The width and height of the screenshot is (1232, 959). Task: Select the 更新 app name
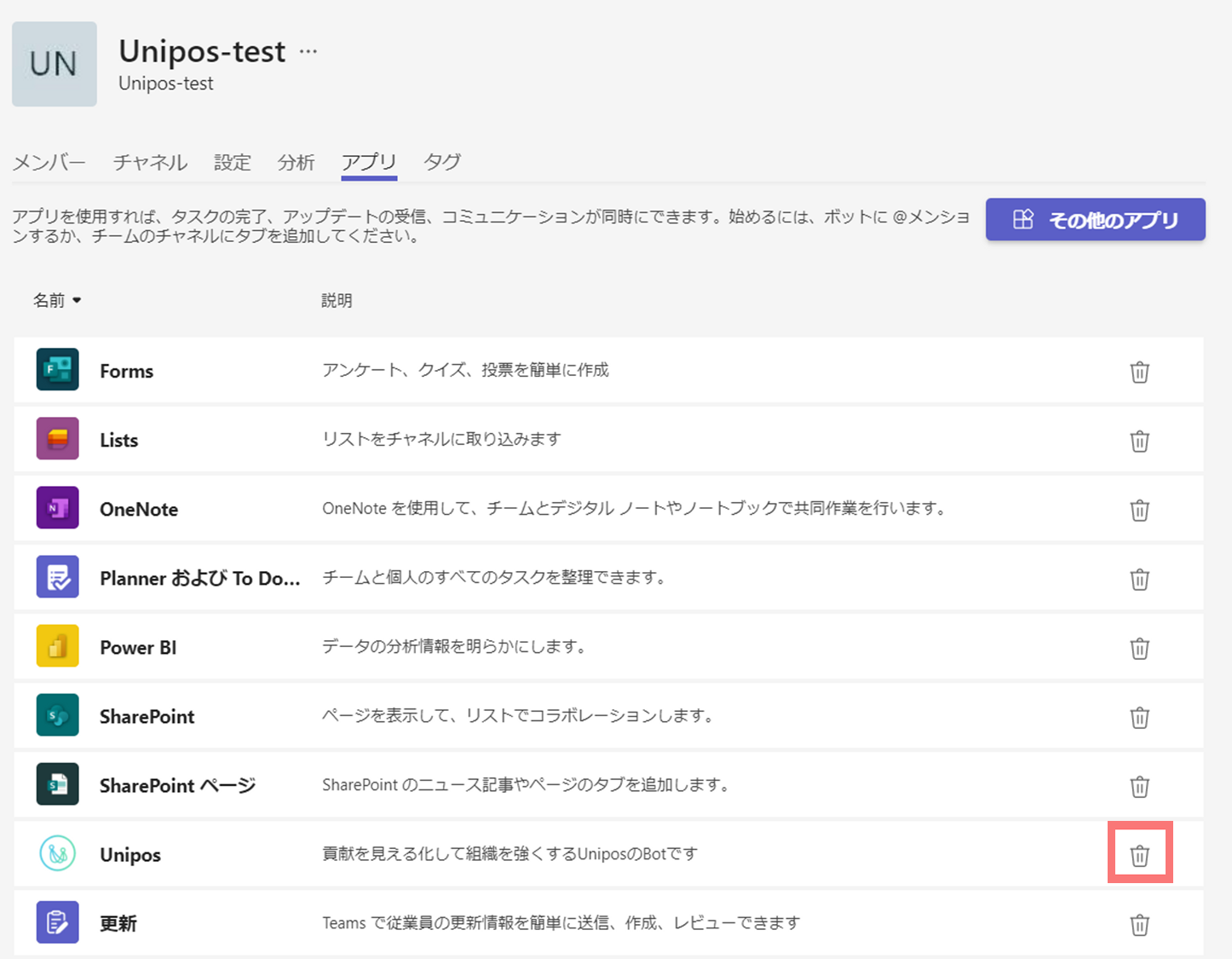(x=118, y=923)
